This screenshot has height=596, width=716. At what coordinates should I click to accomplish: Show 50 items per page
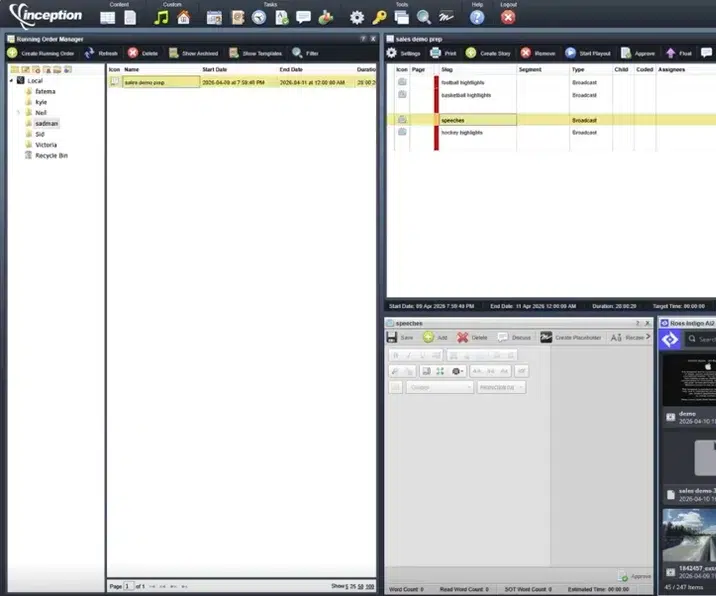tap(360, 586)
